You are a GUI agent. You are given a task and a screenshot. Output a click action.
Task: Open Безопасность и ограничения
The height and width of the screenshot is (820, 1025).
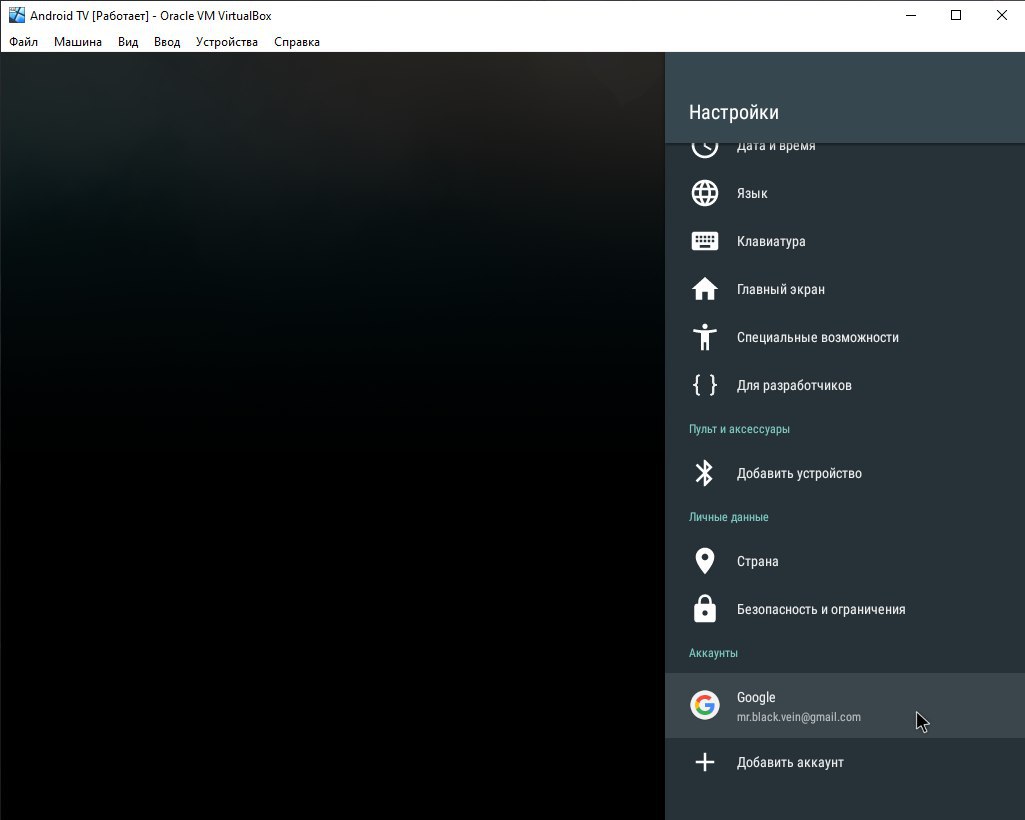(x=845, y=609)
